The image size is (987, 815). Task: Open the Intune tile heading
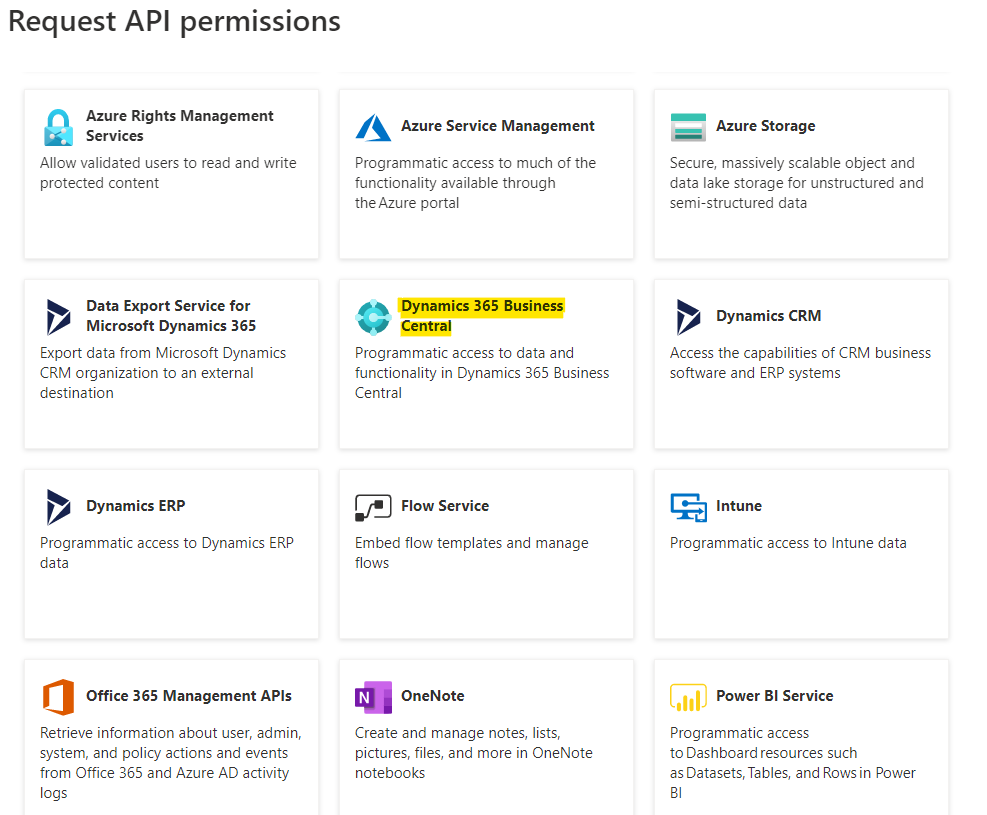click(x=738, y=505)
